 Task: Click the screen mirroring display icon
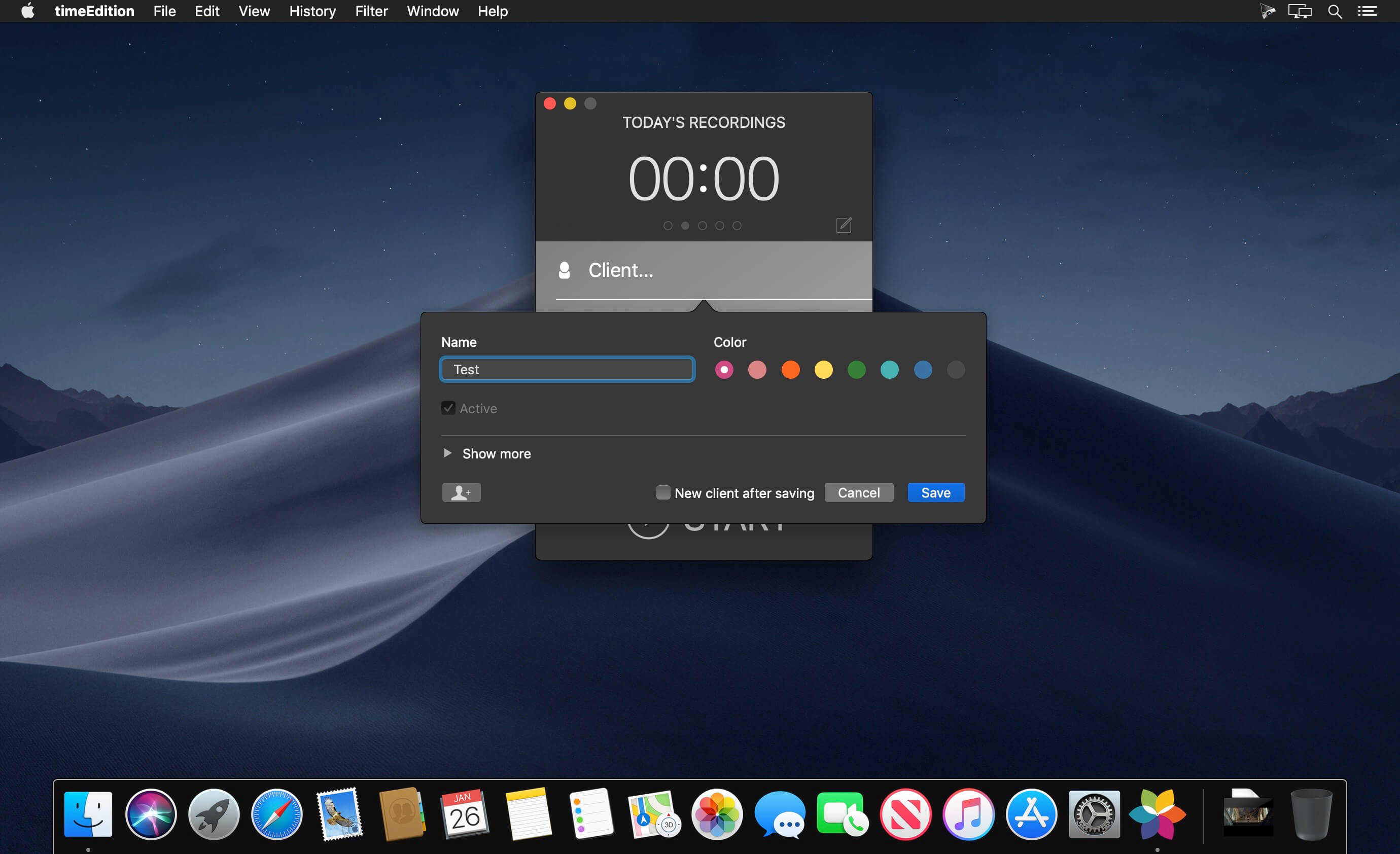[1300, 11]
